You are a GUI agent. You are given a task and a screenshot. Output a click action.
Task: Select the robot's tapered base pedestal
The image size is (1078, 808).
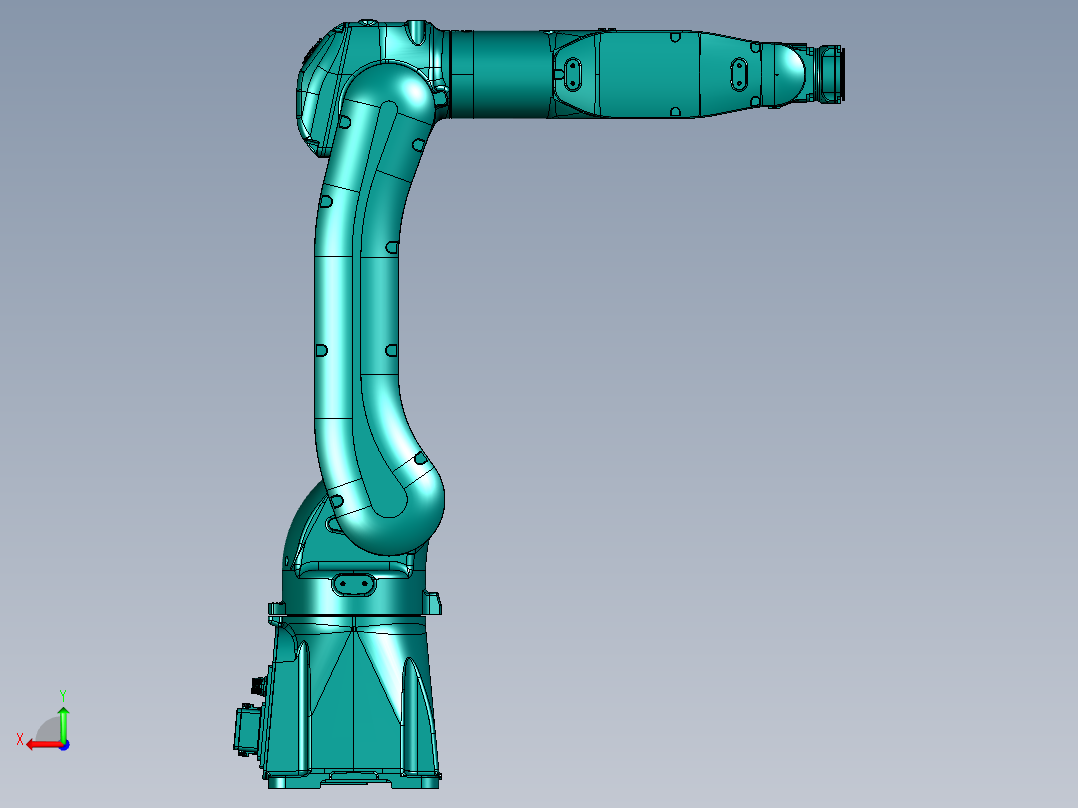[x=354, y=701]
